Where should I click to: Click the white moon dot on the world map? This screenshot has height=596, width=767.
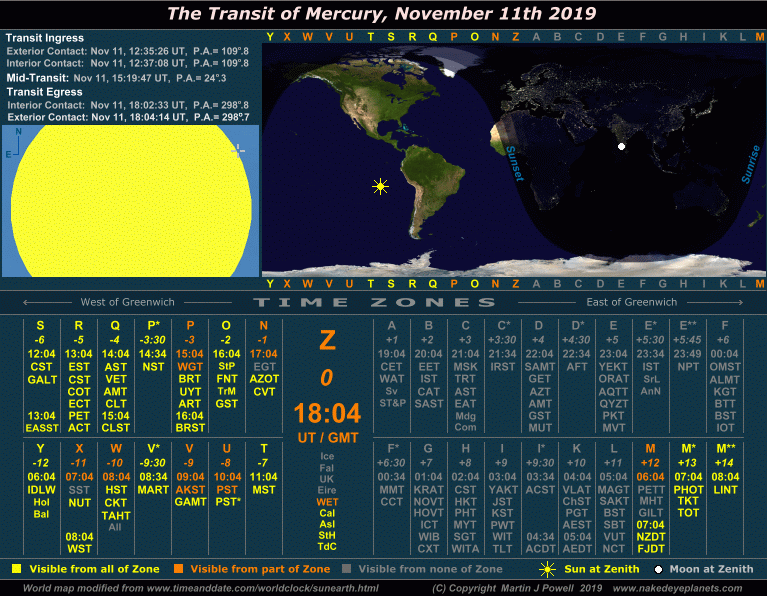point(621,147)
